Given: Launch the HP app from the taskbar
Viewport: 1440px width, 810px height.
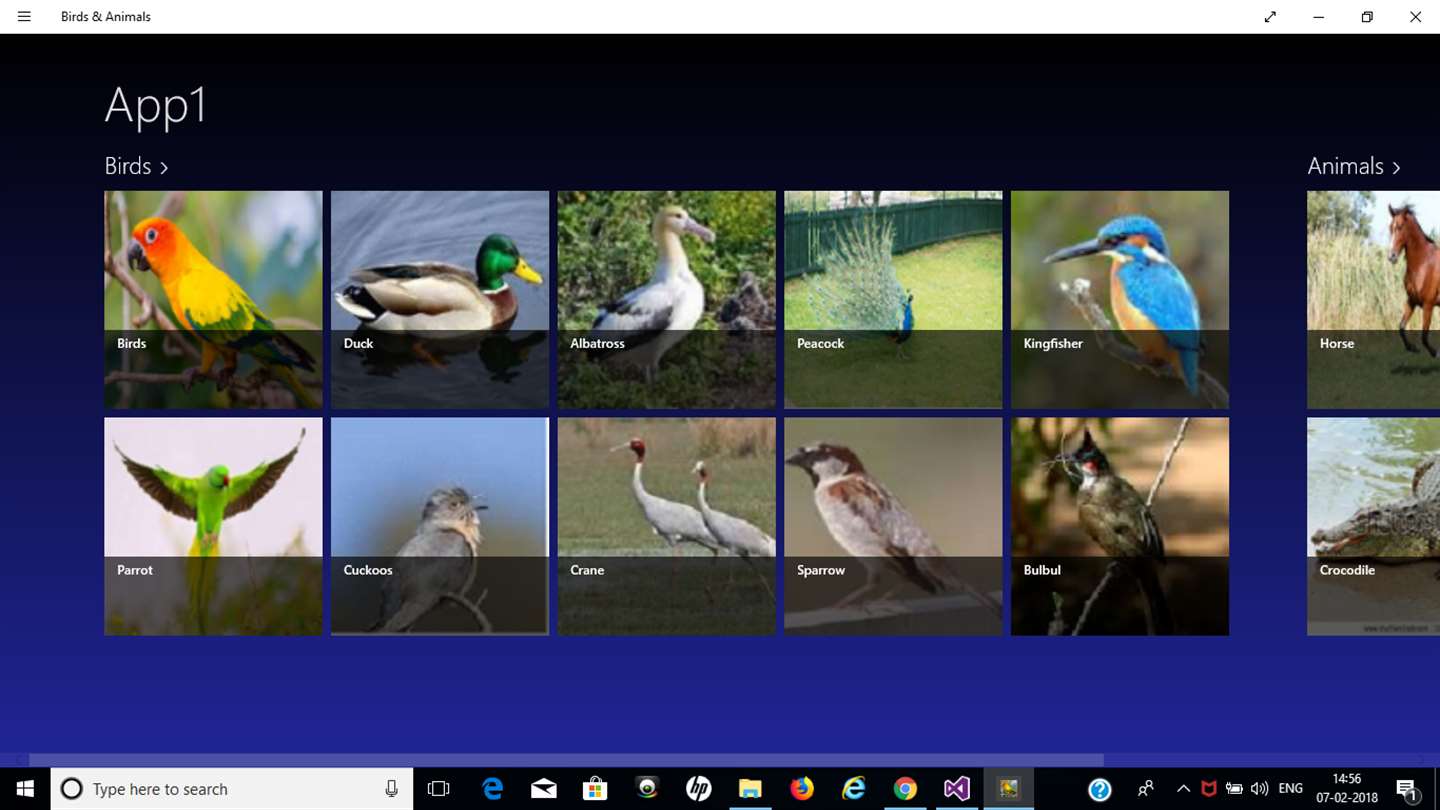Looking at the screenshot, I should pos(699,789).
